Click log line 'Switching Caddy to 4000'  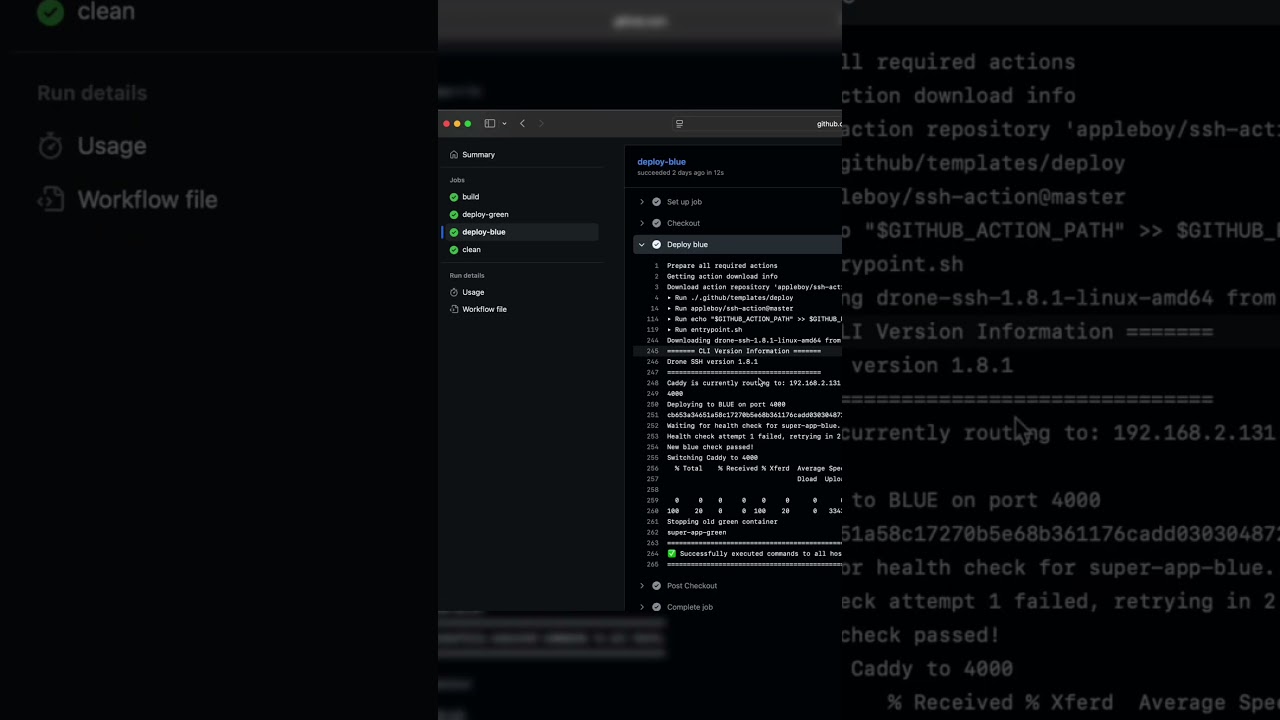point(712,458)
